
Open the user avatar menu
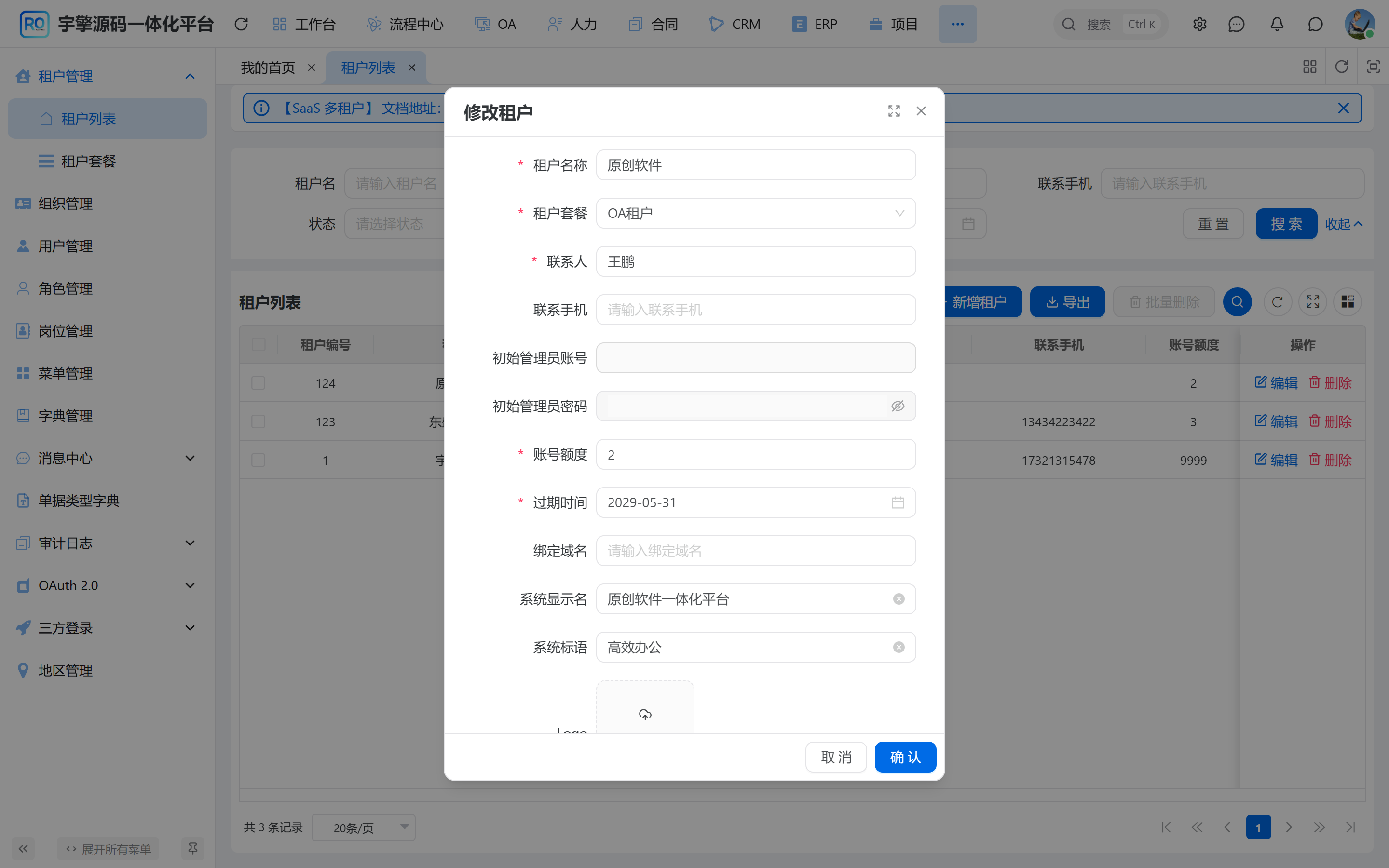pos(1359,24)
